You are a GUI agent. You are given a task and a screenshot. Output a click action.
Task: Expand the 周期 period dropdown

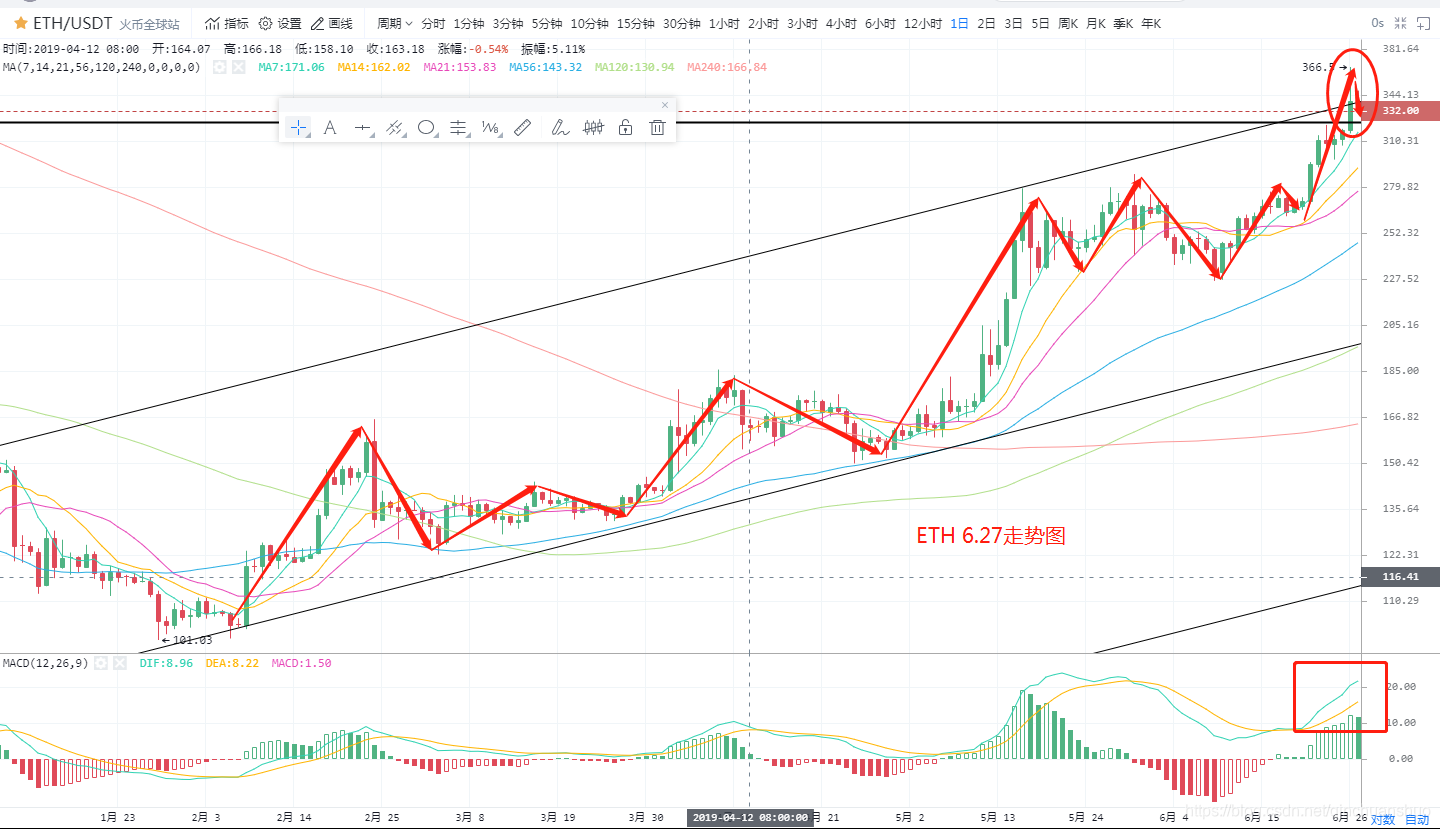[x=395, y=23]
